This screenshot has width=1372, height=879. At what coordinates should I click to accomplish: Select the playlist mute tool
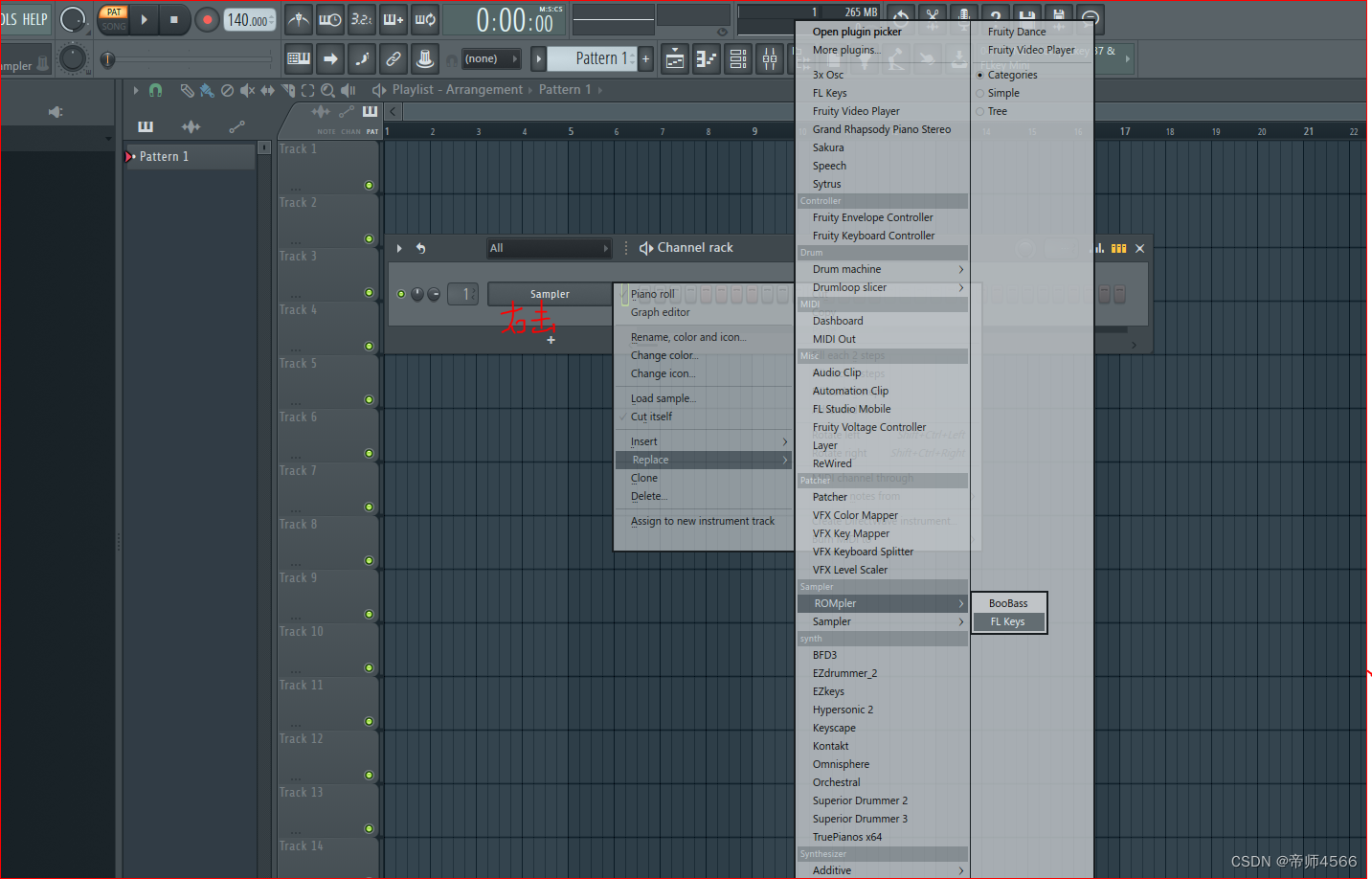tap(247, 90)
